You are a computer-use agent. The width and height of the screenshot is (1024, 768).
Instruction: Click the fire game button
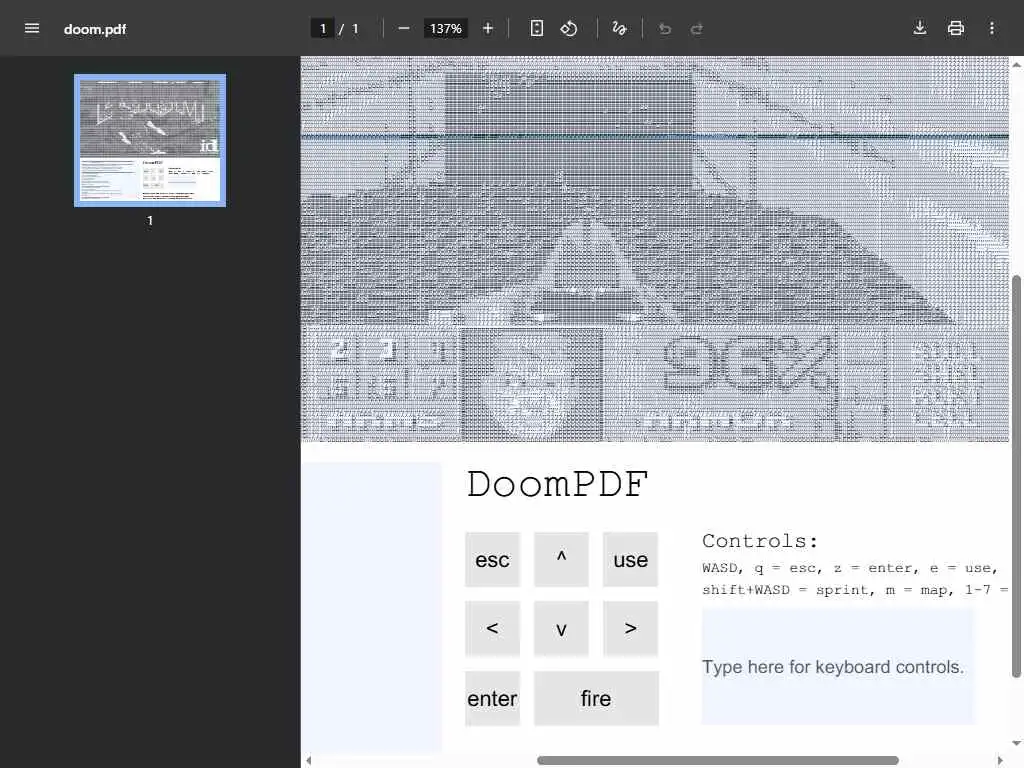pyautogui.click(x=596, y=698)
